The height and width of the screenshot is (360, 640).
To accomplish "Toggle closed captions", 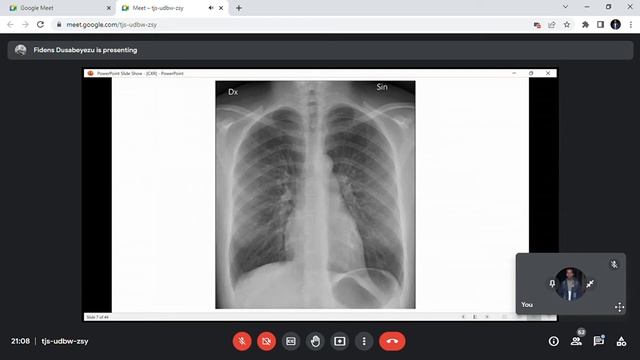I will (x=291, y=341).
